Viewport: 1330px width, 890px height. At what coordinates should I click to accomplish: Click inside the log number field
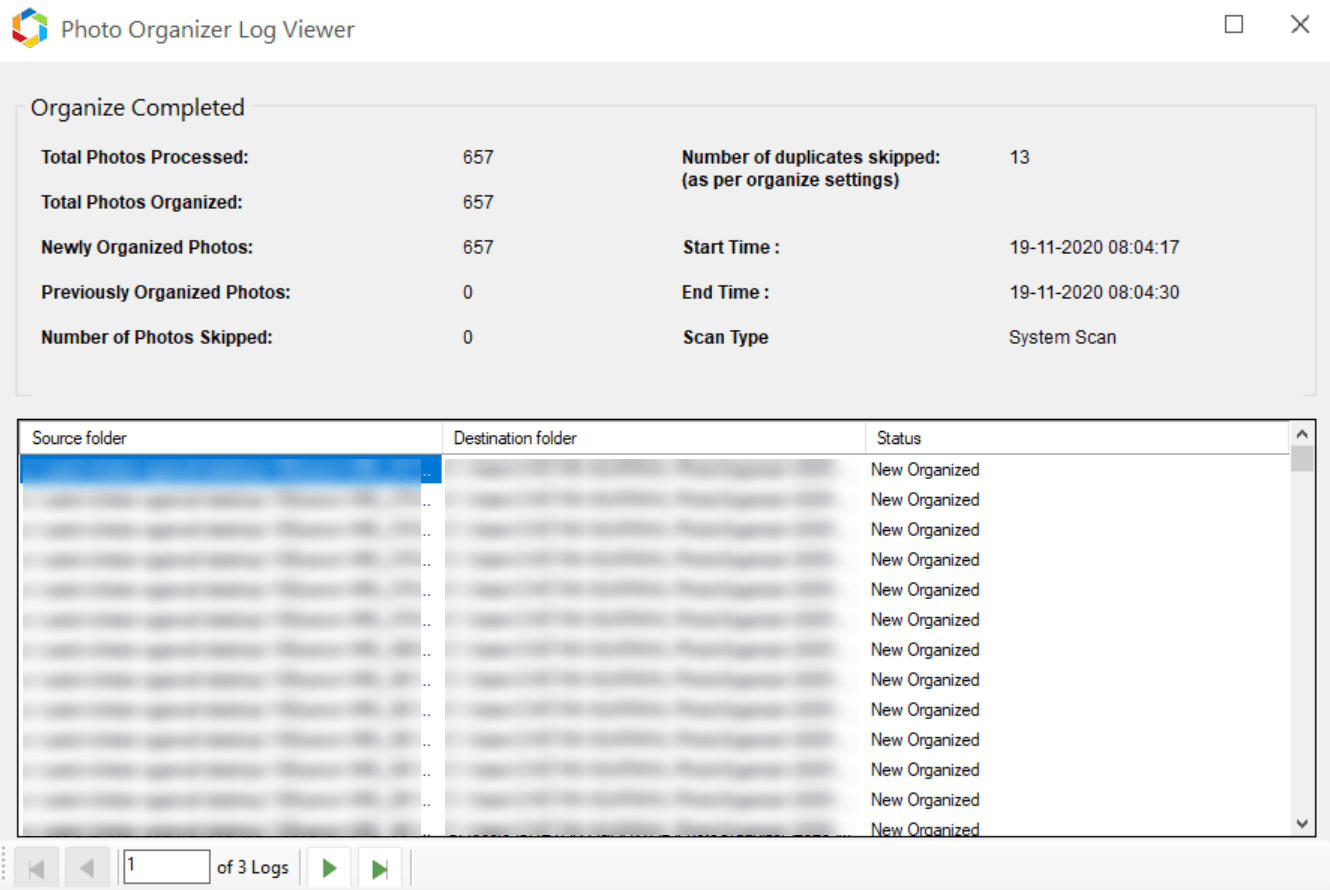click(166, 866)
